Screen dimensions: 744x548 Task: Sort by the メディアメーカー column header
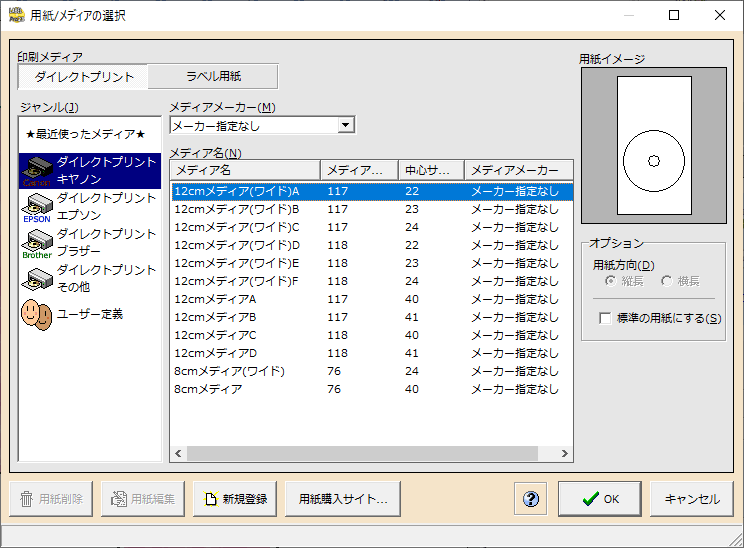(x=519, y=170)
